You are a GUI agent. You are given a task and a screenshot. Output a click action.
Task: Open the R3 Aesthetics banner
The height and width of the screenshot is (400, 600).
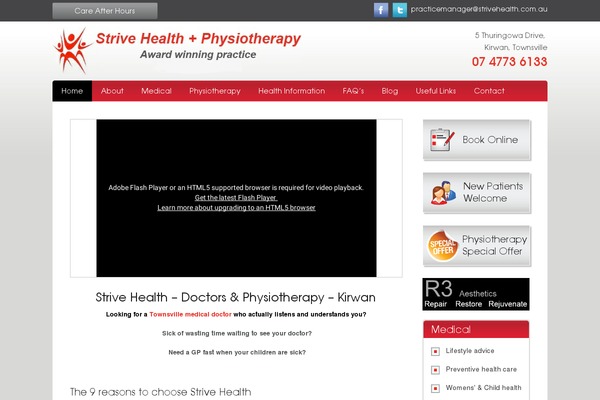point(476,294)
